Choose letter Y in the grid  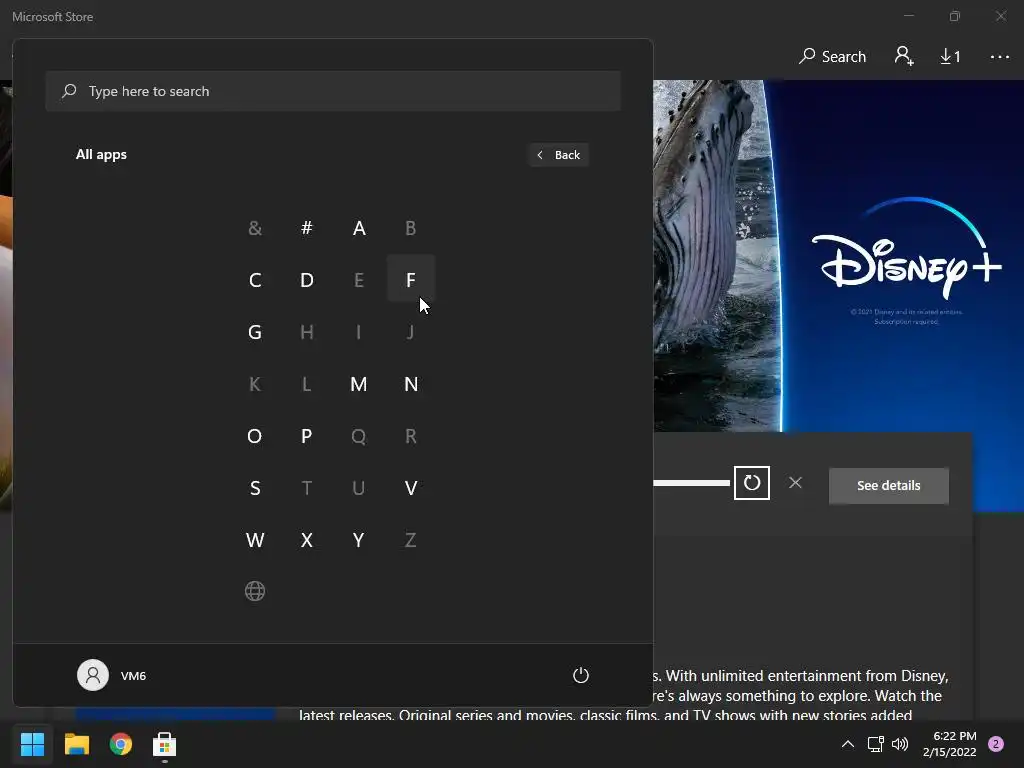tap(359, 540)
